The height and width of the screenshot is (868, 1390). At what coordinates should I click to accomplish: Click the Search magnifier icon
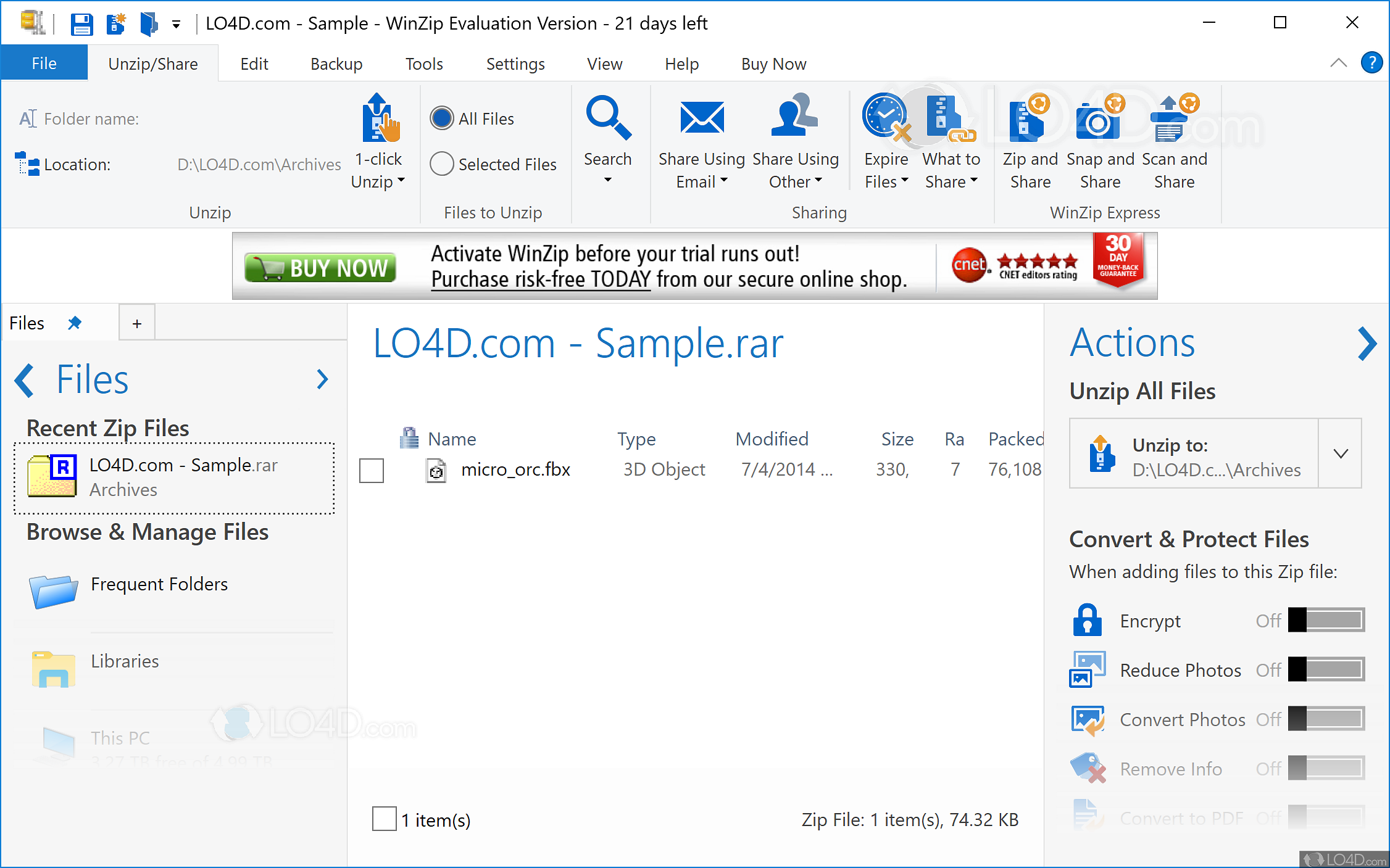point(607,117)
